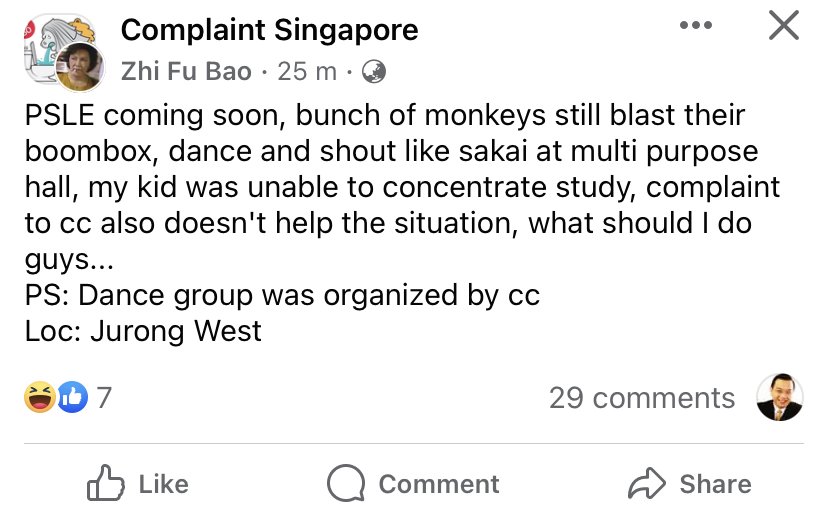Dismiss the post with the X button
The image size is (828, 516).
tap(784, 26)
